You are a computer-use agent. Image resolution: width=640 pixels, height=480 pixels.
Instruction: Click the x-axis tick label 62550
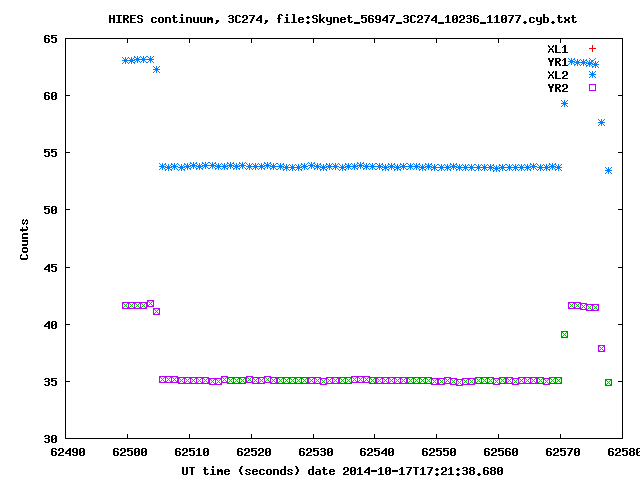coord(439,452)
